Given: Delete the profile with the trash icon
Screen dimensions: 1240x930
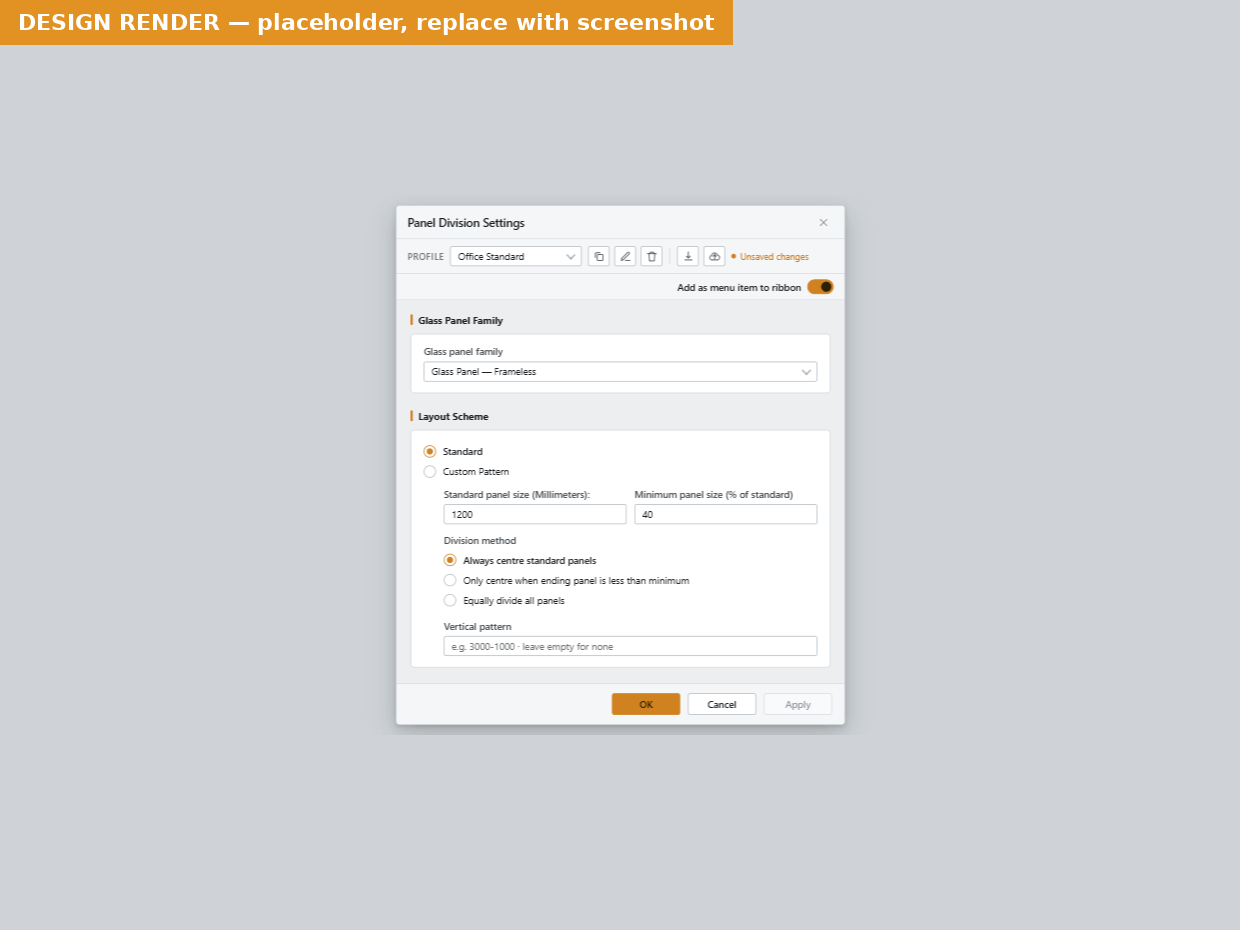Looking at the screenshot, I should click(x=652, y=257).
